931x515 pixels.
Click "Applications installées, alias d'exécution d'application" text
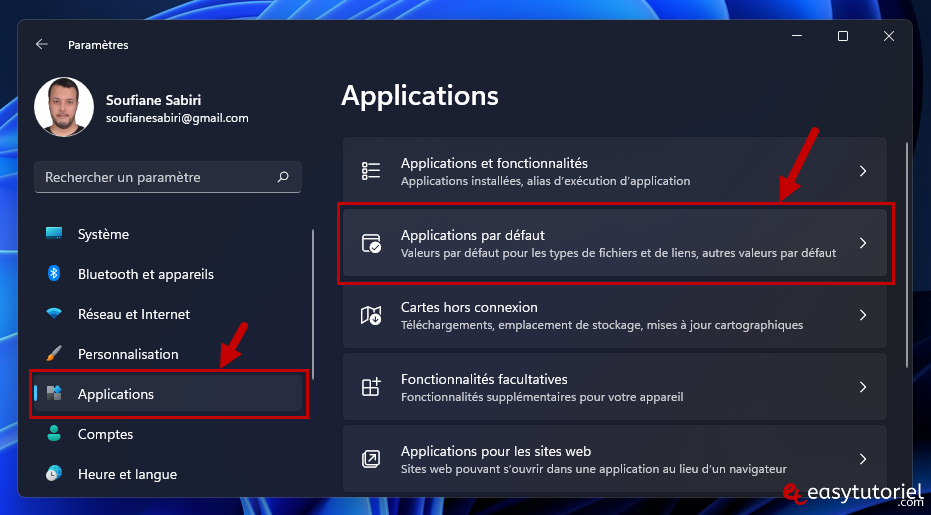click(545, 181)
